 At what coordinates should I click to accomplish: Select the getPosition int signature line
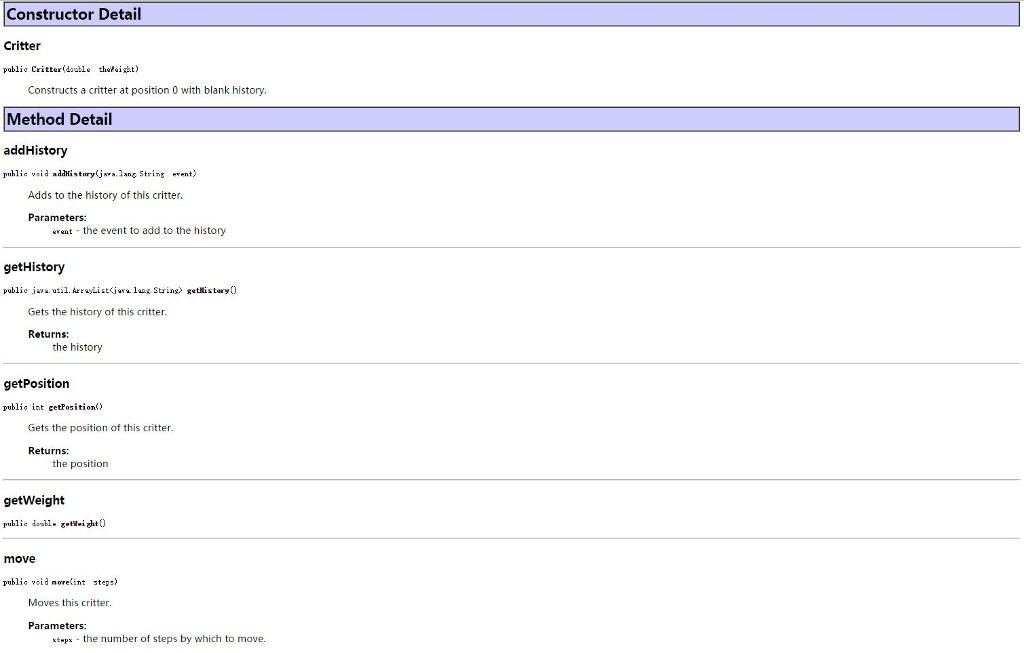pos(53,407)
